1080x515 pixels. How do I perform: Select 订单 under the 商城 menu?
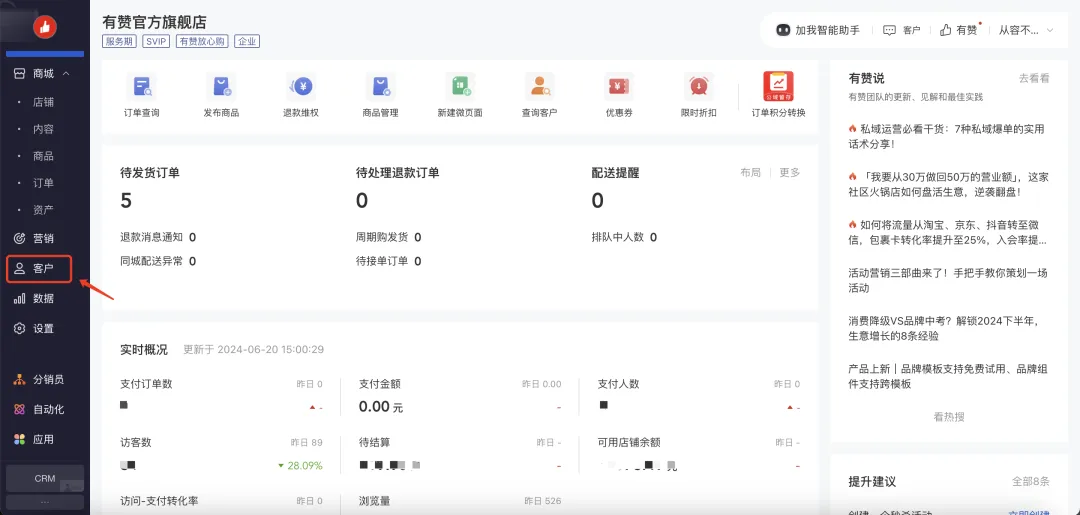[43, 183]
